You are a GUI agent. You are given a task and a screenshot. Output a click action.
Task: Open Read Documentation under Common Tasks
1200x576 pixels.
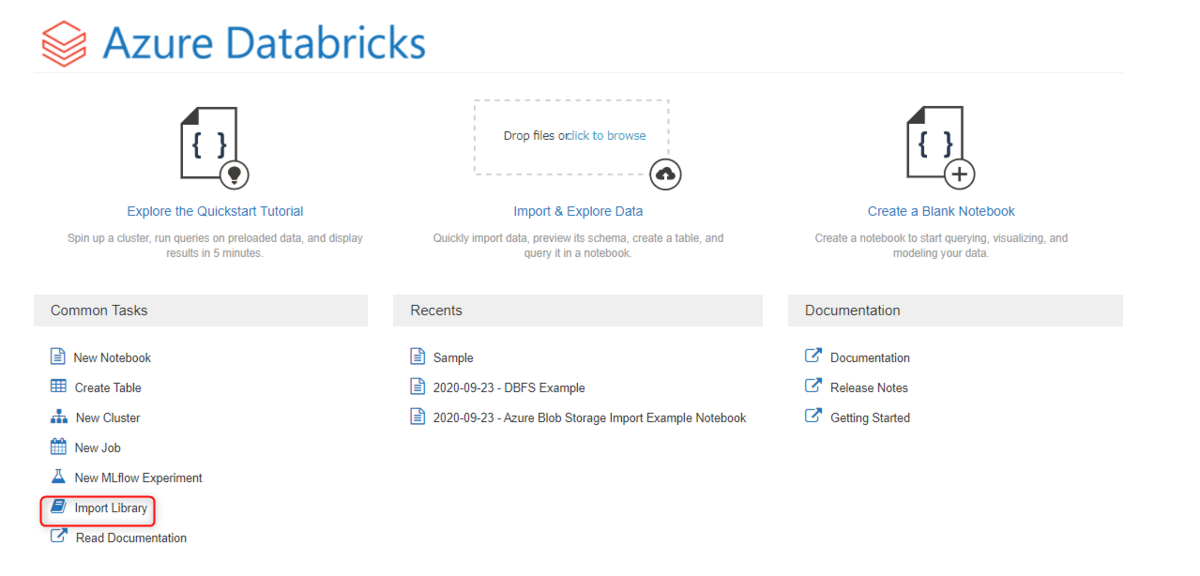(x=132, y=538)
